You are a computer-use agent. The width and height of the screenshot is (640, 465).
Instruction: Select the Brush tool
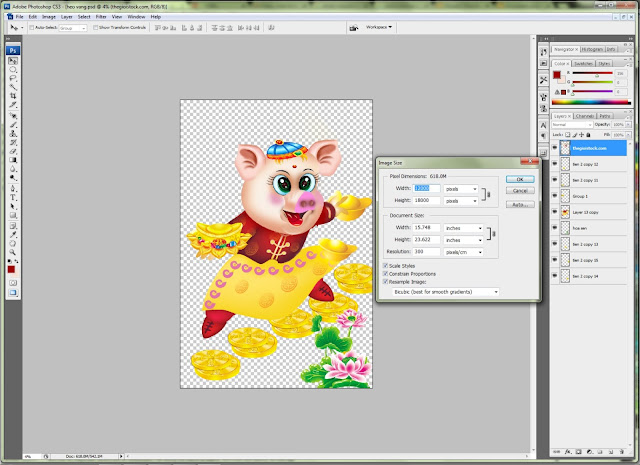click(x=13, y=125)
